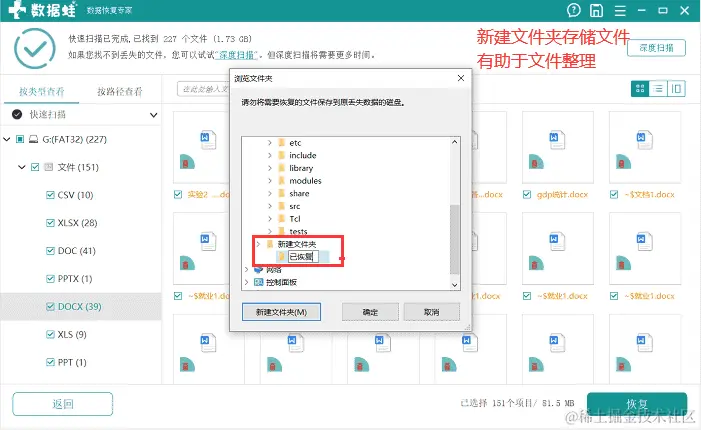Viewport: 701px width, 430px height.
Task: Cancel with the 取消 button
Action: click(431, 312)
